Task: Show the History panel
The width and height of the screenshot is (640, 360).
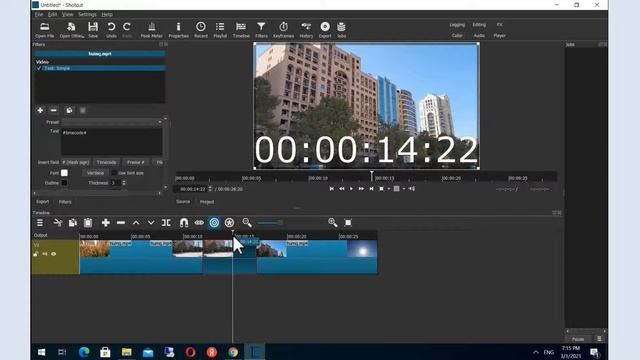Action: click(306, 30)
